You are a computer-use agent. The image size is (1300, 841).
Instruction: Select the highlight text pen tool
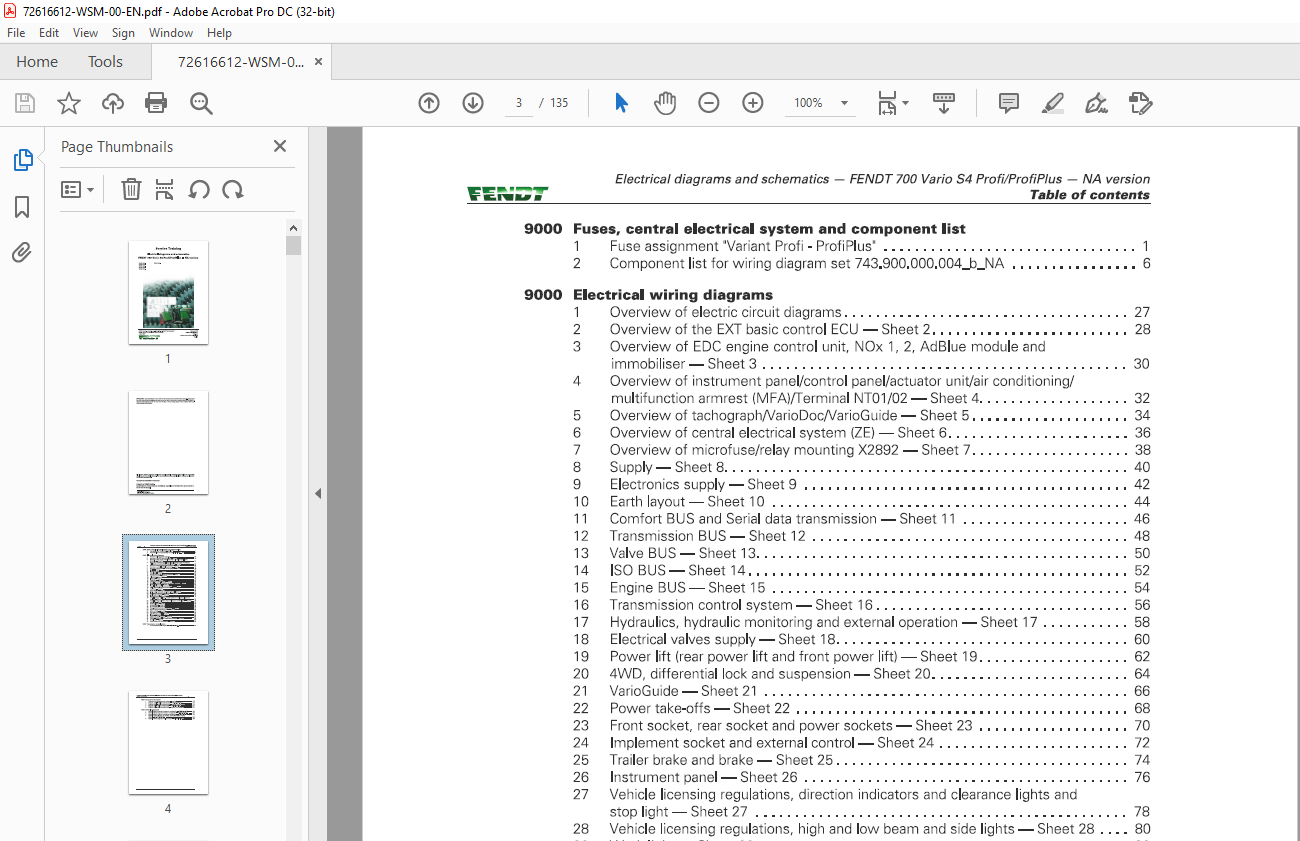tap(1052, 103)
